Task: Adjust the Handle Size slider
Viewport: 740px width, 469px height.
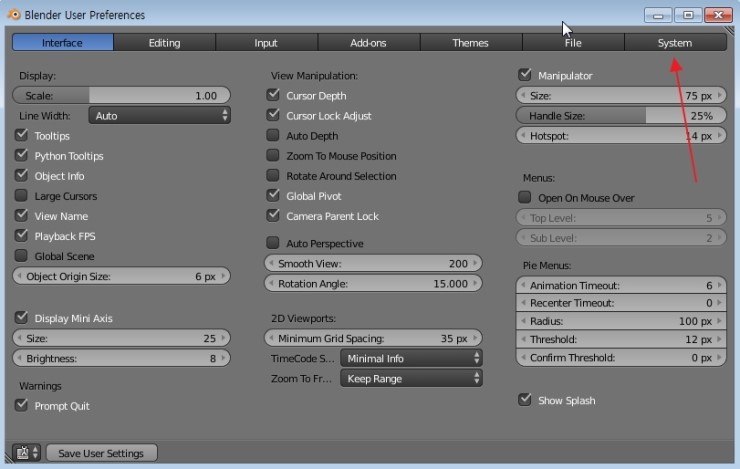Action: pos(621,116)
